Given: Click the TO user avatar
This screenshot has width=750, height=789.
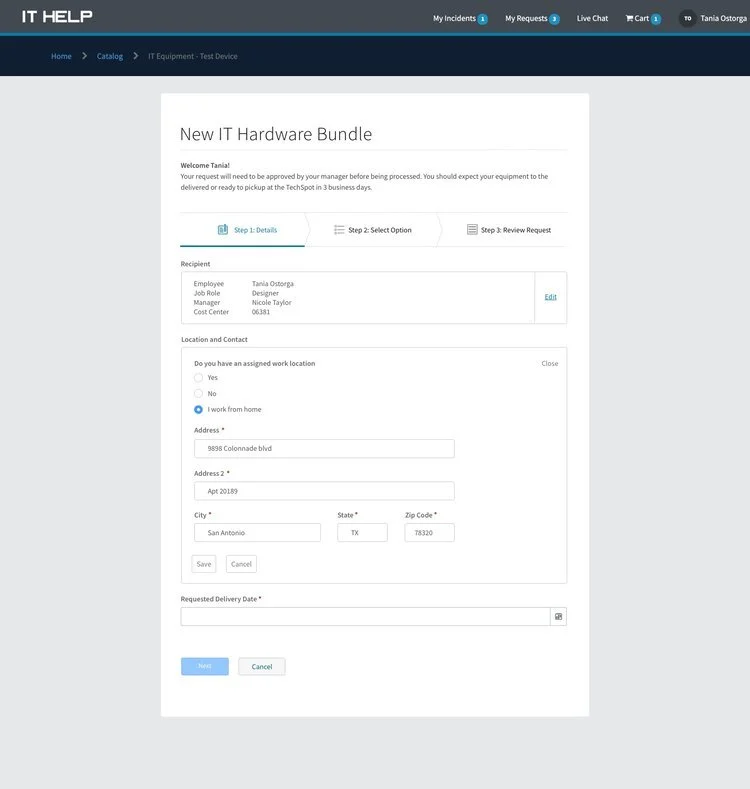Looking at the screenshot, I should 687,19.
